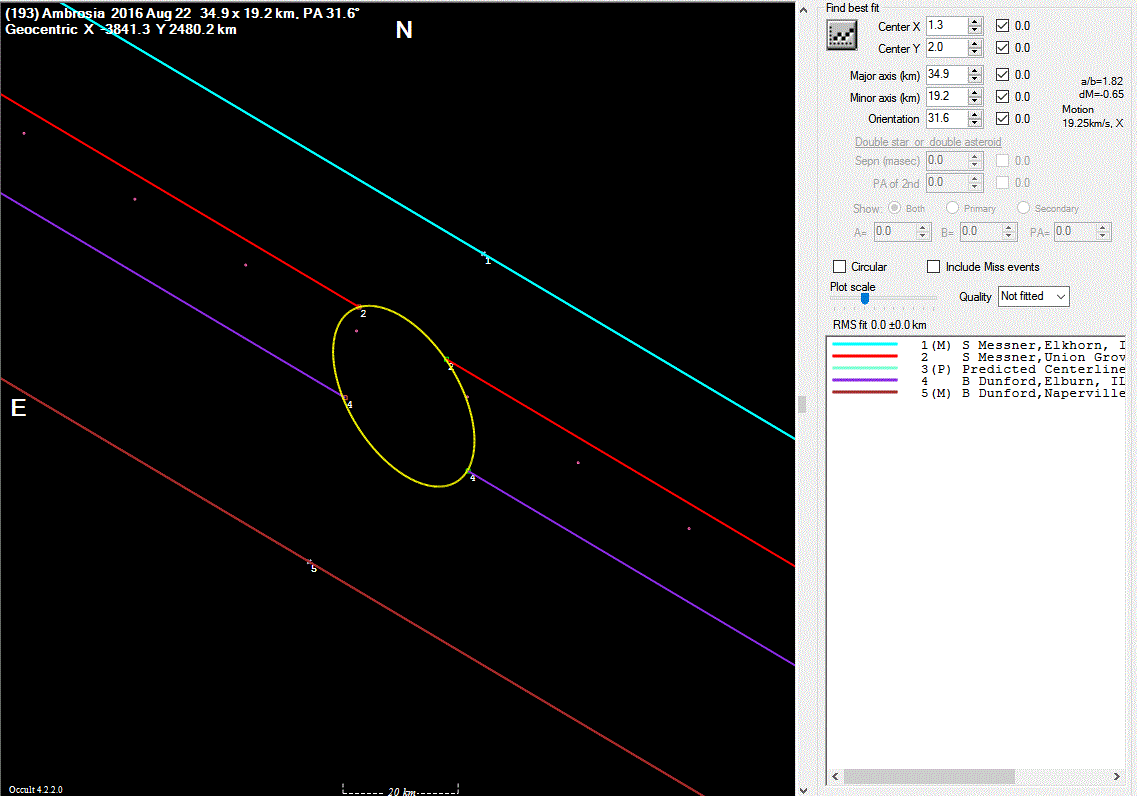
Task: Click the PA= input field
Action: [1075, 232]
